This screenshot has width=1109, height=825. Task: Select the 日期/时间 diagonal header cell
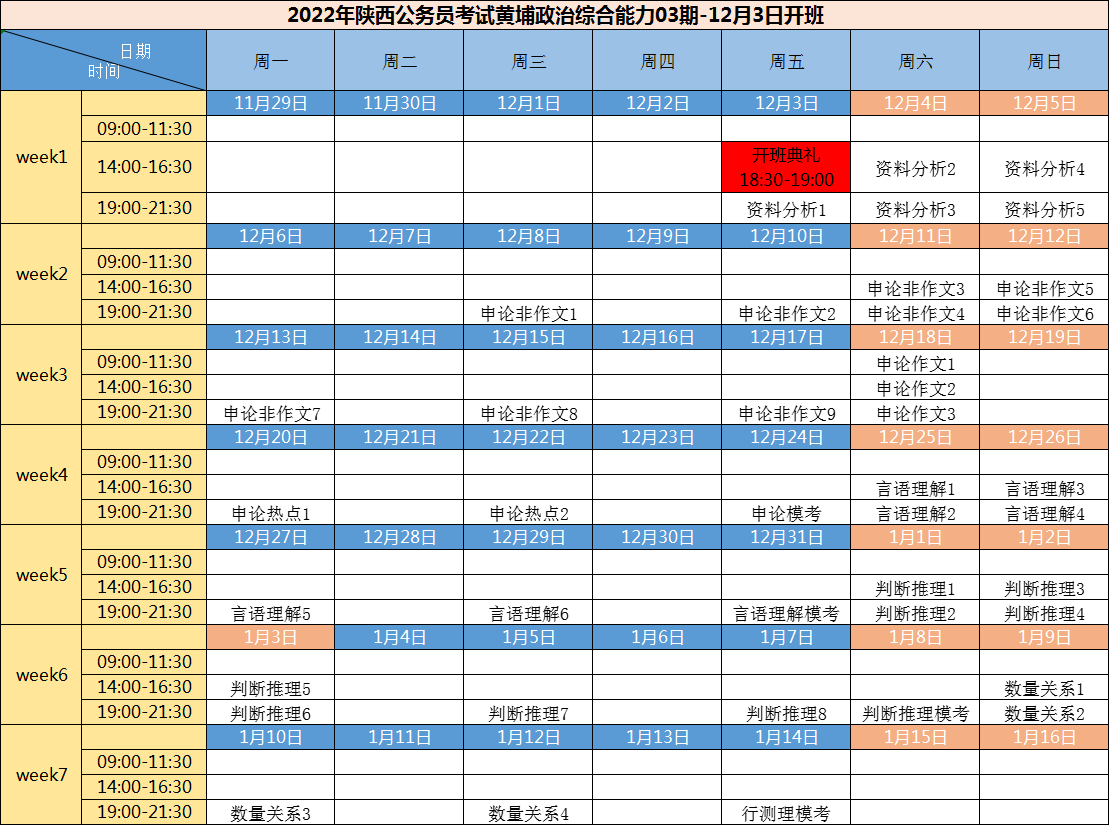point(104,60)
